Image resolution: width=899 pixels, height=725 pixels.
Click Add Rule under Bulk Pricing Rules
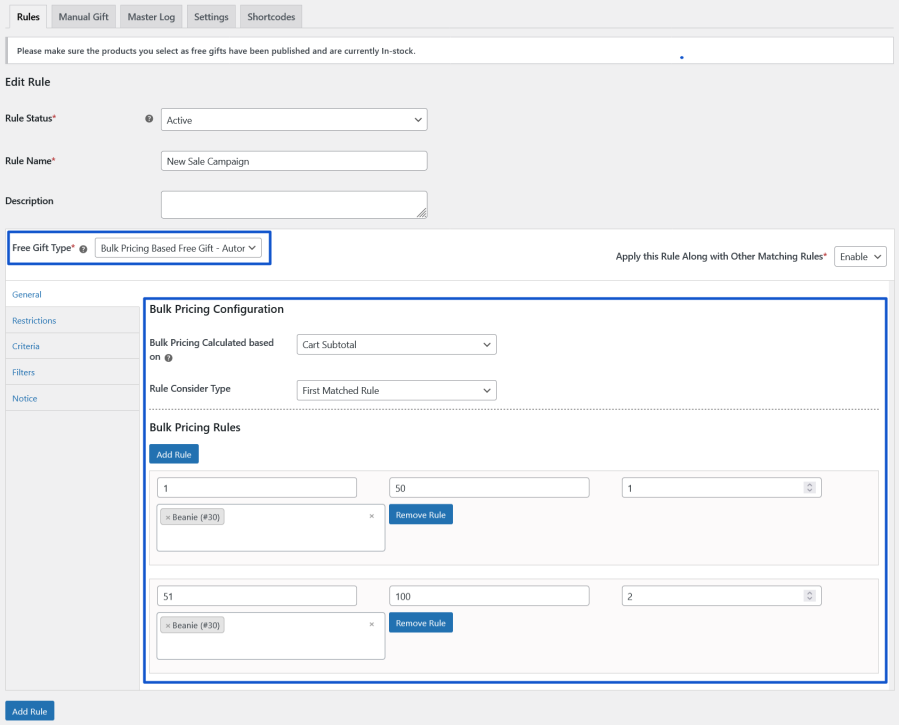click(174, 454)
